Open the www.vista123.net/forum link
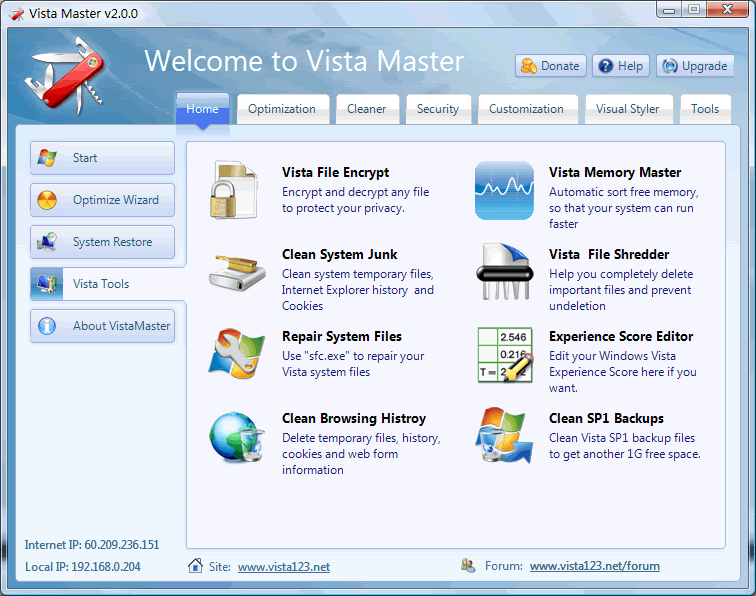756x596 pixels. tap(595, 566)
